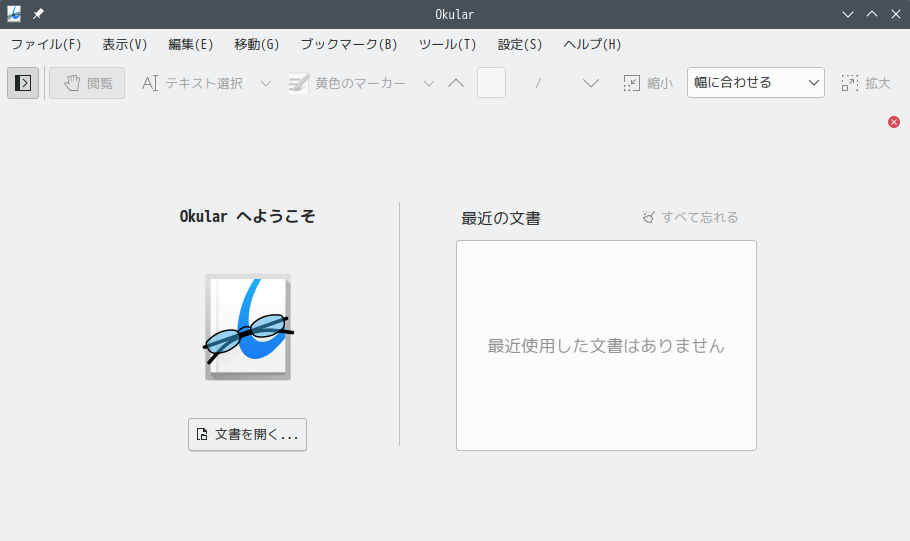This screenshot has width=910, height=541.
Task: Open the ファイル(F) menu
Action: coord(46,45)
